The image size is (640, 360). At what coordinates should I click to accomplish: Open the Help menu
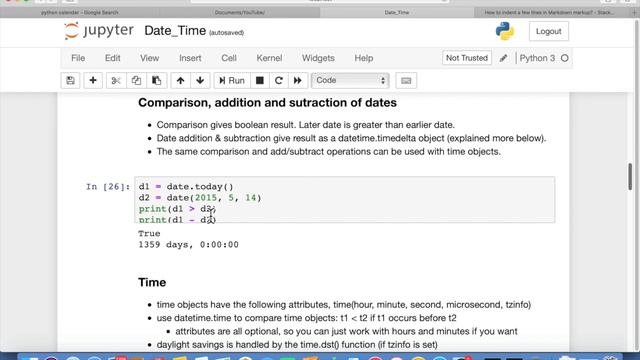tap(364, 58)
